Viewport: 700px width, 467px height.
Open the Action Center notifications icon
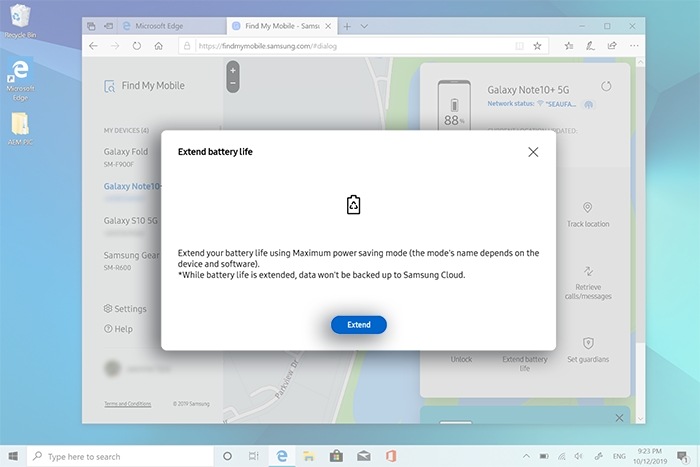(682, 456)
